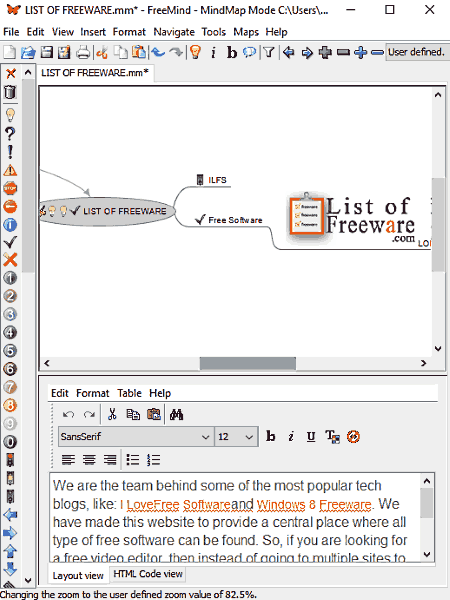Viewport: 450px width, 600px height.
Task: Click the blue minus fold-all icon
Action: (x=377, y=52)
